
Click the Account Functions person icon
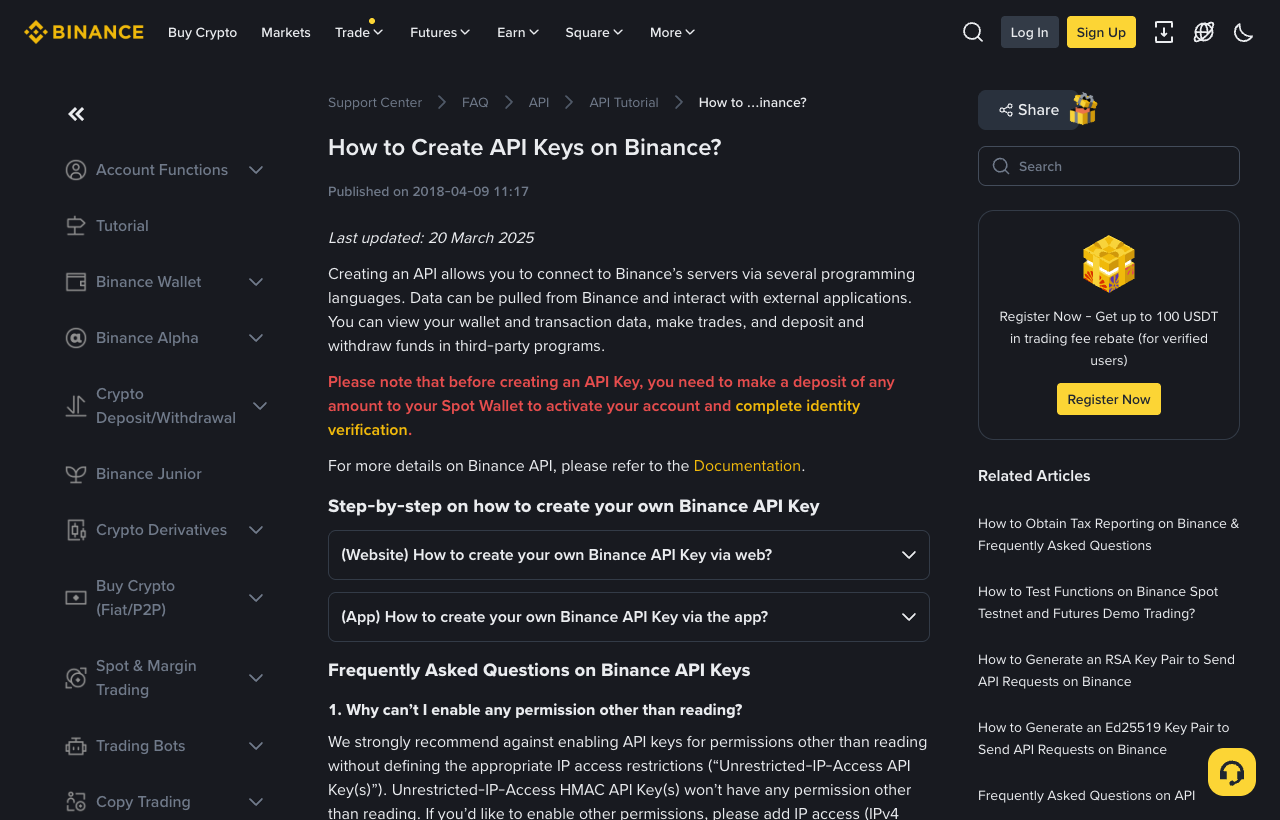pos(76,170)
